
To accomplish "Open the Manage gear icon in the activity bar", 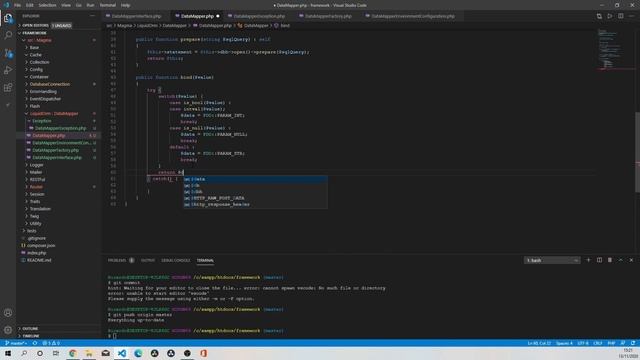I will pyautogui.click(x=8, y=330).
